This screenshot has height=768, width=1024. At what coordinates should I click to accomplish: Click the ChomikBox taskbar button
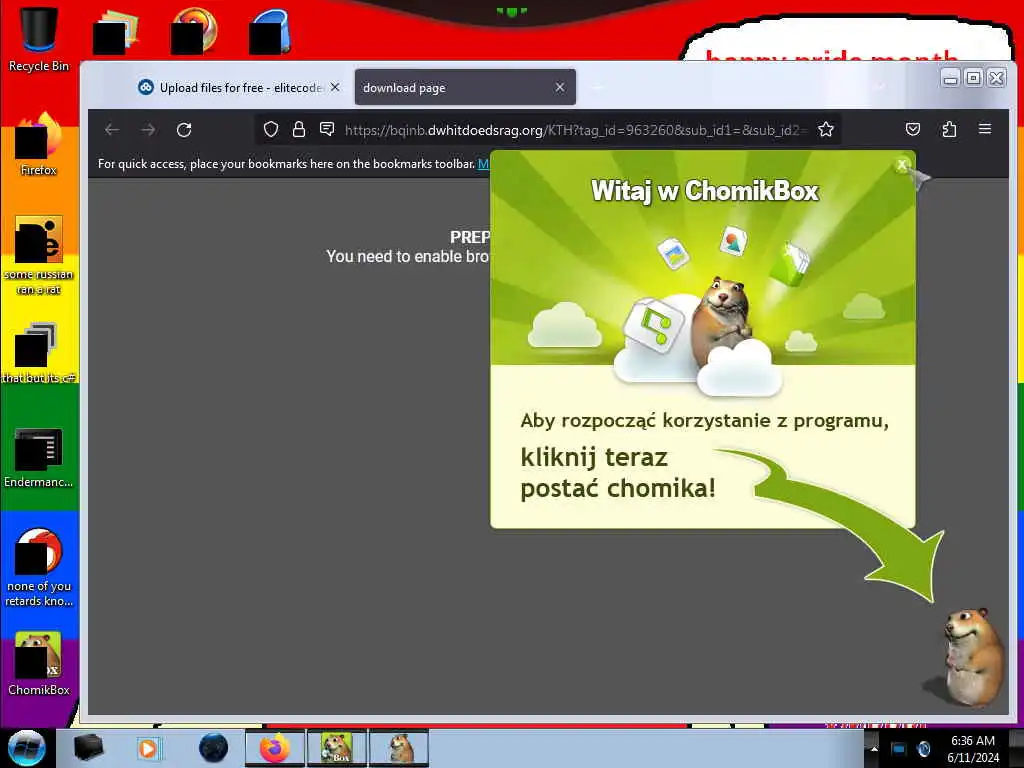click(336, 748)
